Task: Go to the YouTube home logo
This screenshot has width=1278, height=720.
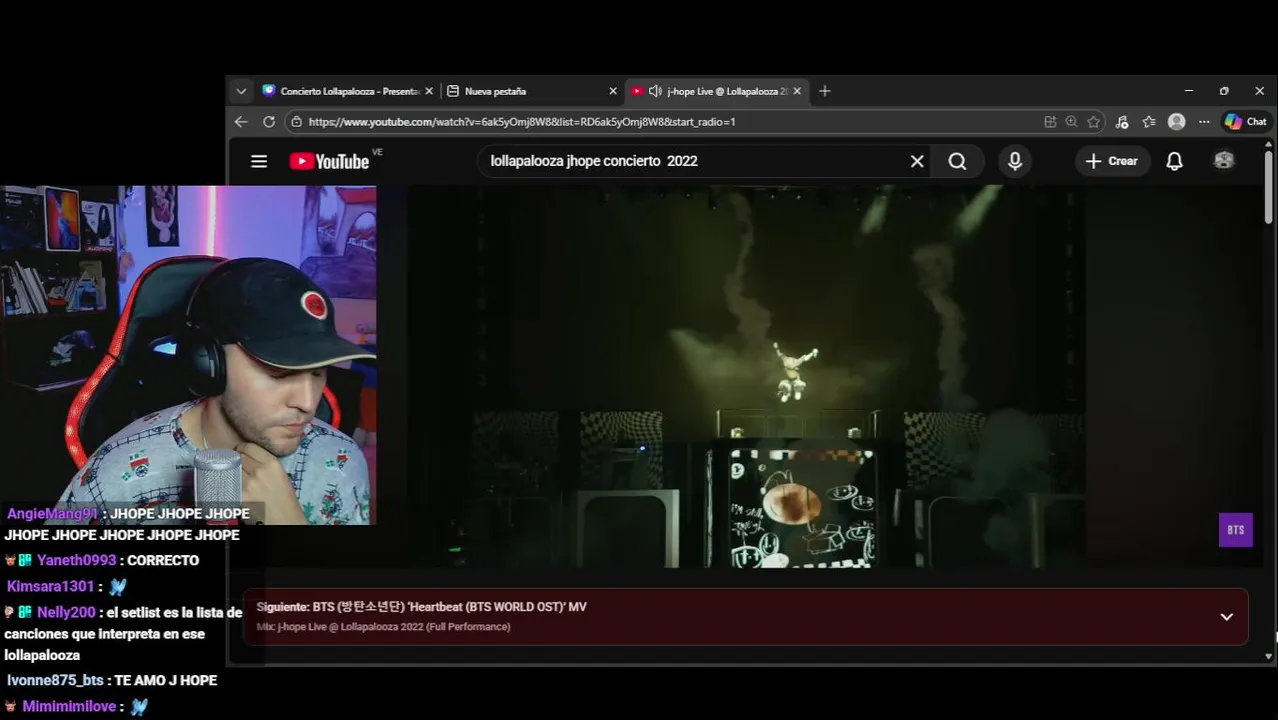Action: (x=329, y=161)
